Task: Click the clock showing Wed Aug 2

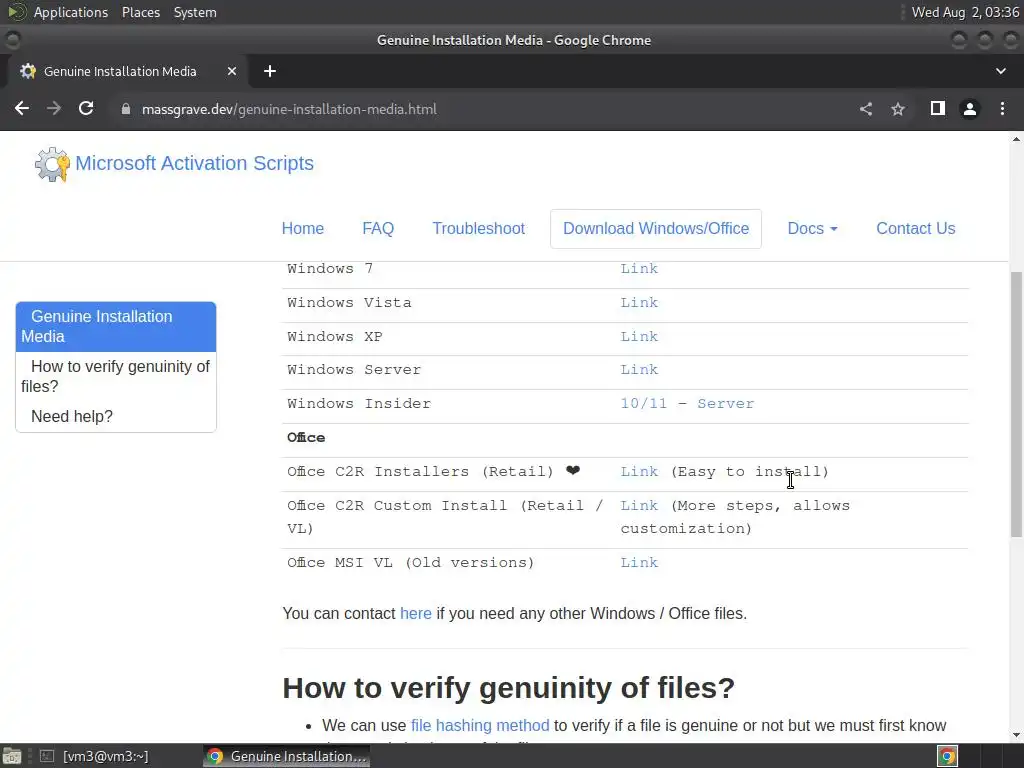Action: coord(965,12)
